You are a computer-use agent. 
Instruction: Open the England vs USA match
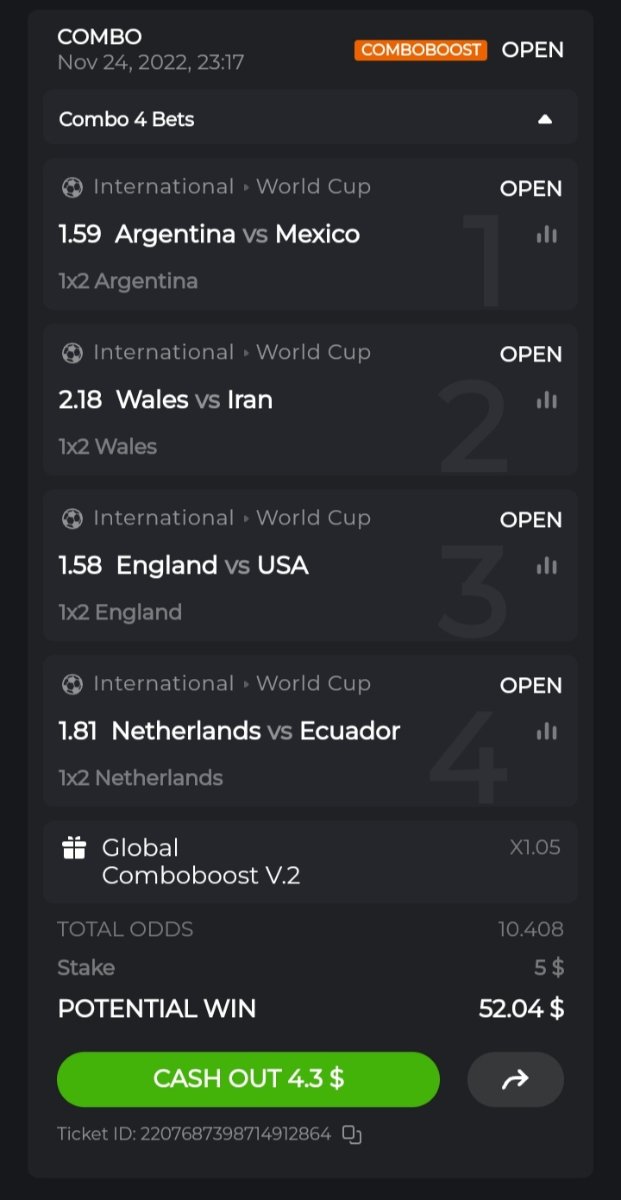pyautogui.click(x=212, y=565)
